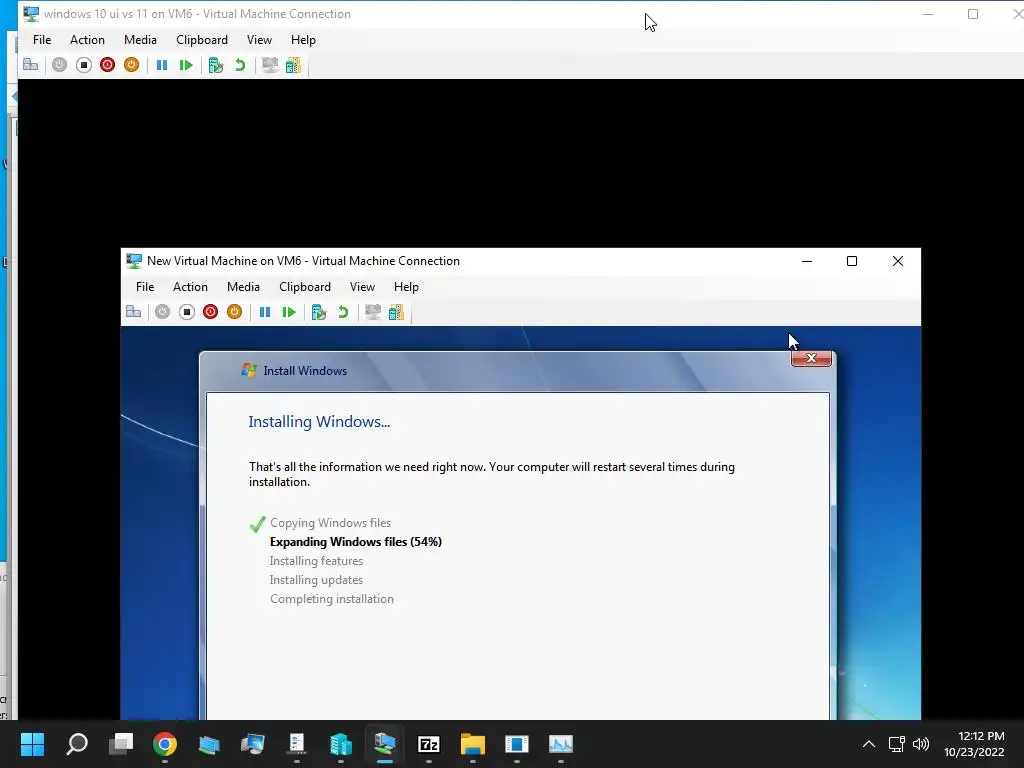Open Clipboard menu in New Virtual Machine window
The width and height of the screenshot is (1024, 768).
(x=305, y=287)
